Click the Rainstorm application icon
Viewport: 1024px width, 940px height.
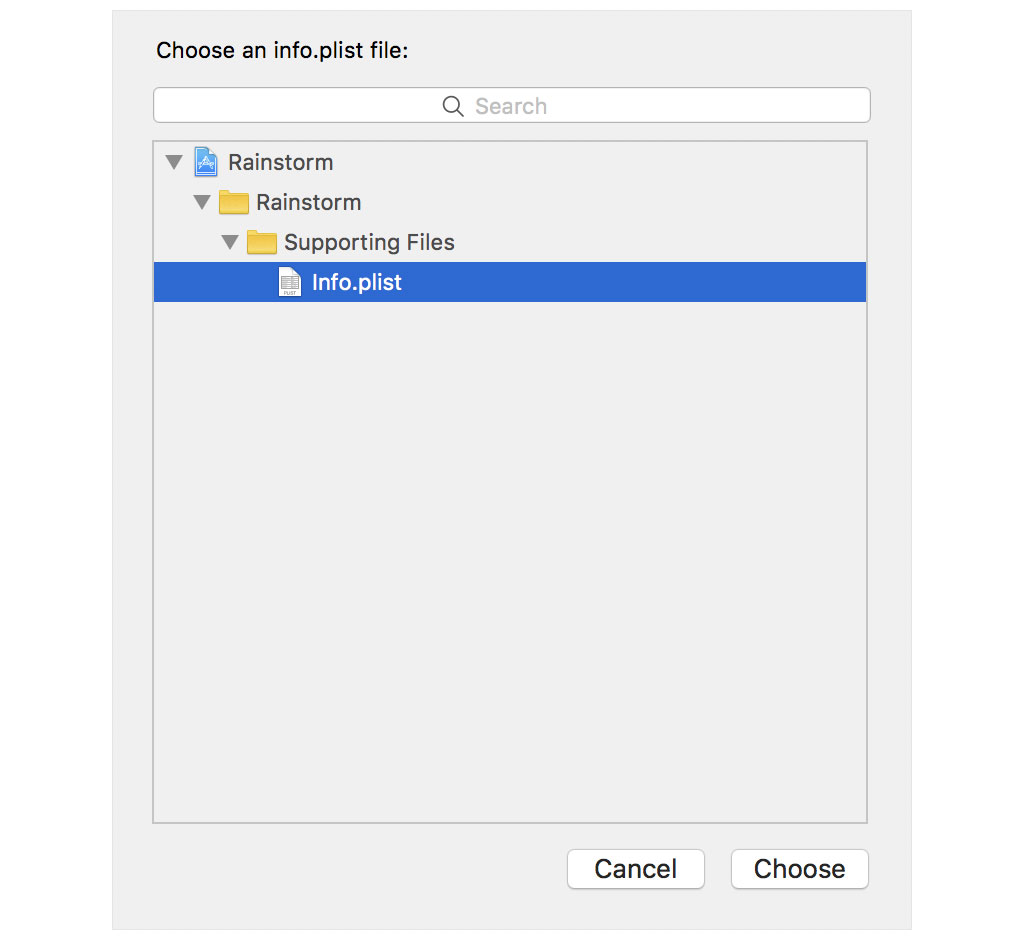tap(205, 161)
